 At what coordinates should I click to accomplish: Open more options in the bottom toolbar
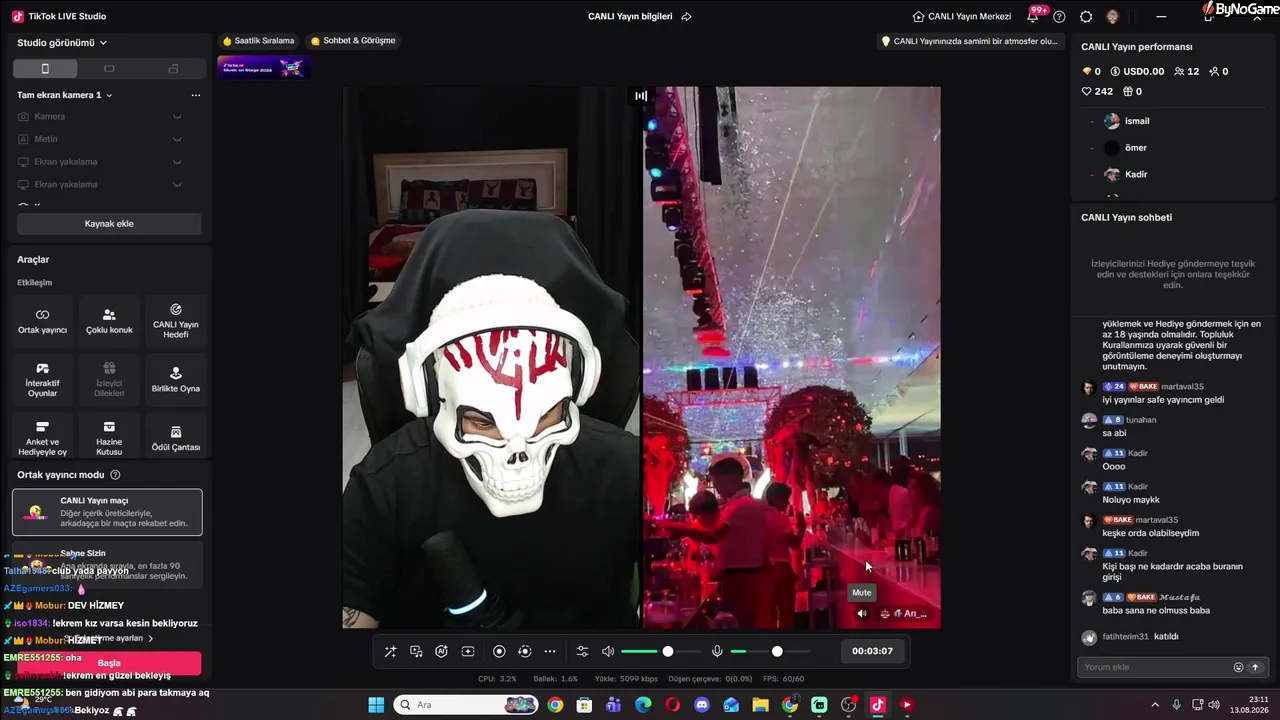550,651
